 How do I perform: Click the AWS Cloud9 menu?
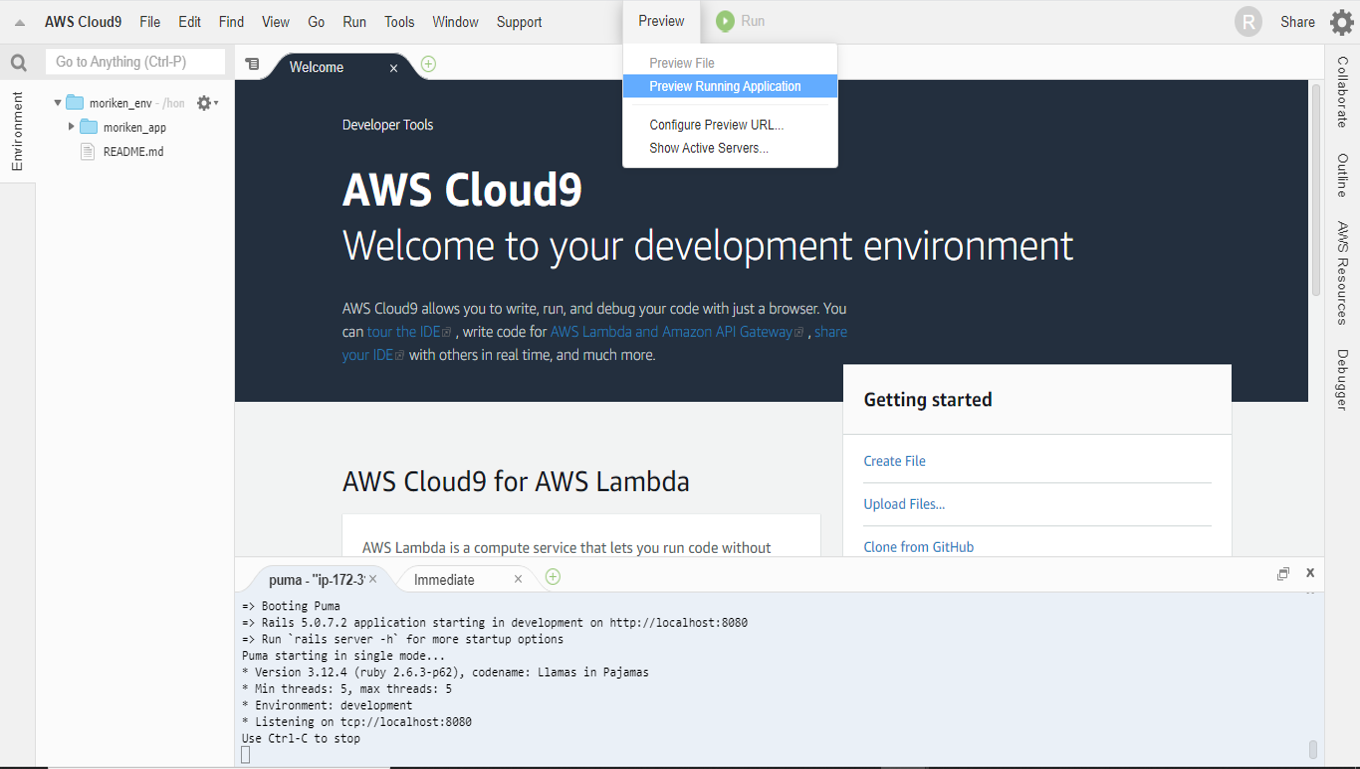tap(83, 22)
